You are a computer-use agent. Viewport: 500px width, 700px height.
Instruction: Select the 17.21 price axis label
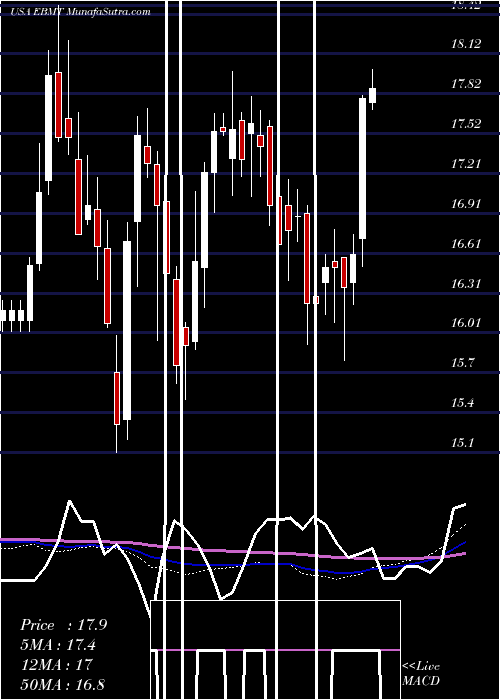click(x=466, y=163)
